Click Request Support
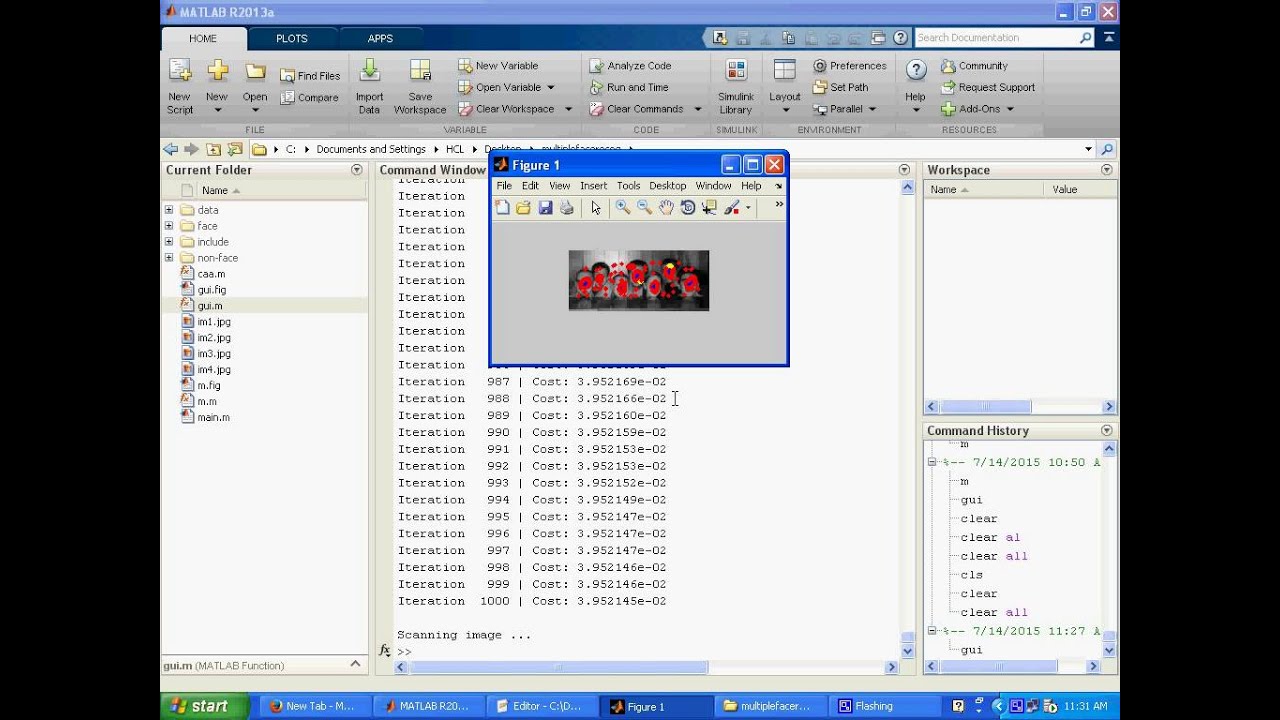1280x720 pixels. (x=988, y=88)
